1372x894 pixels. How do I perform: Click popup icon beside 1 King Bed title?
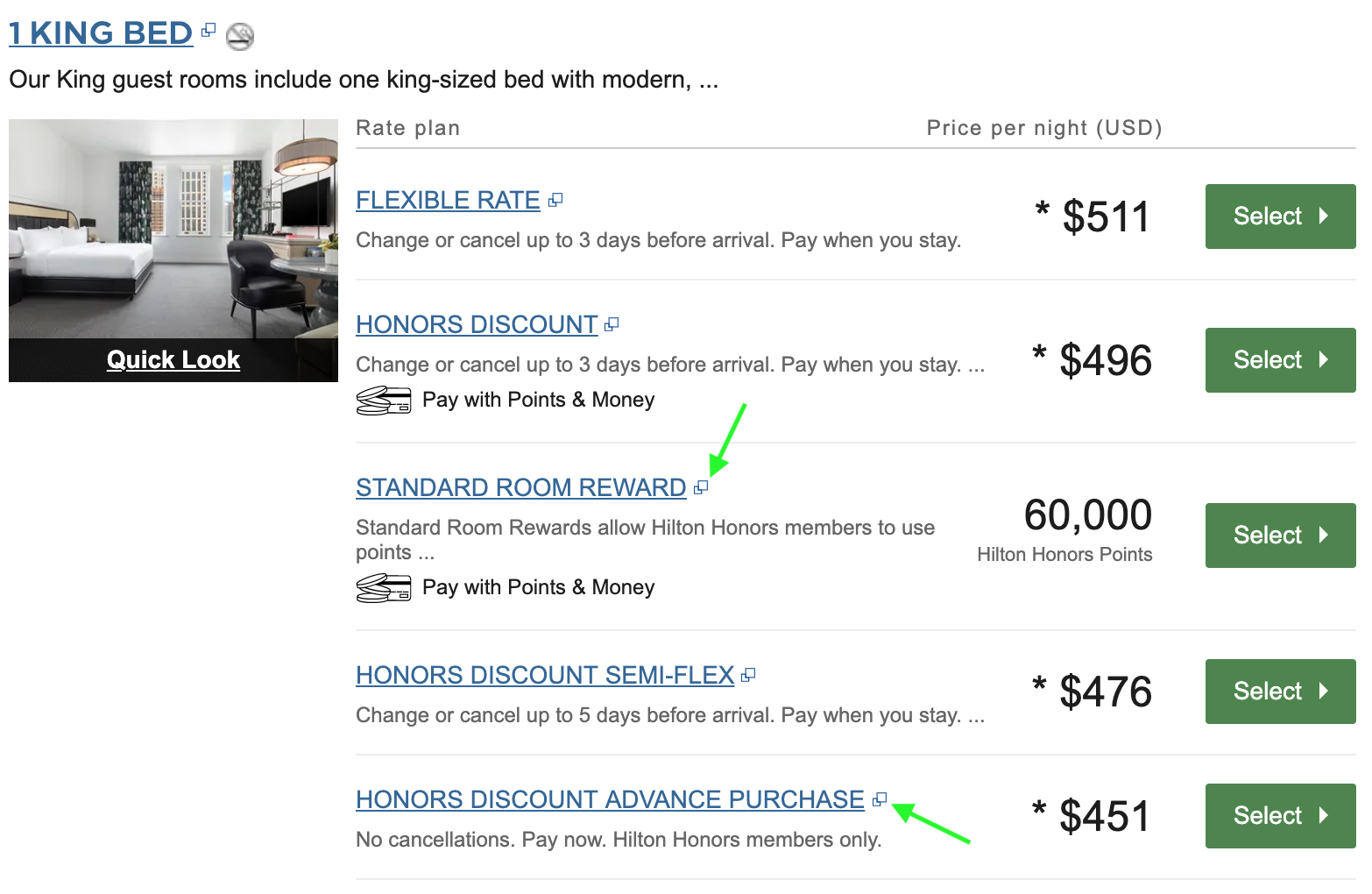coord(208,31)
